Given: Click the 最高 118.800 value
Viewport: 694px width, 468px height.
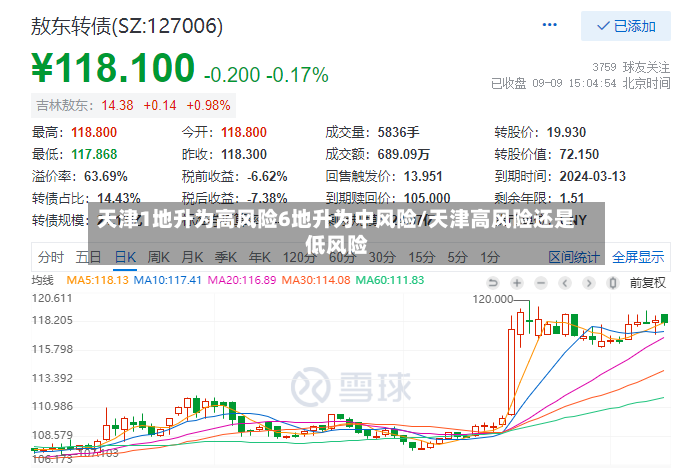Looking at the screenshot, I should [x=94, y=132].
